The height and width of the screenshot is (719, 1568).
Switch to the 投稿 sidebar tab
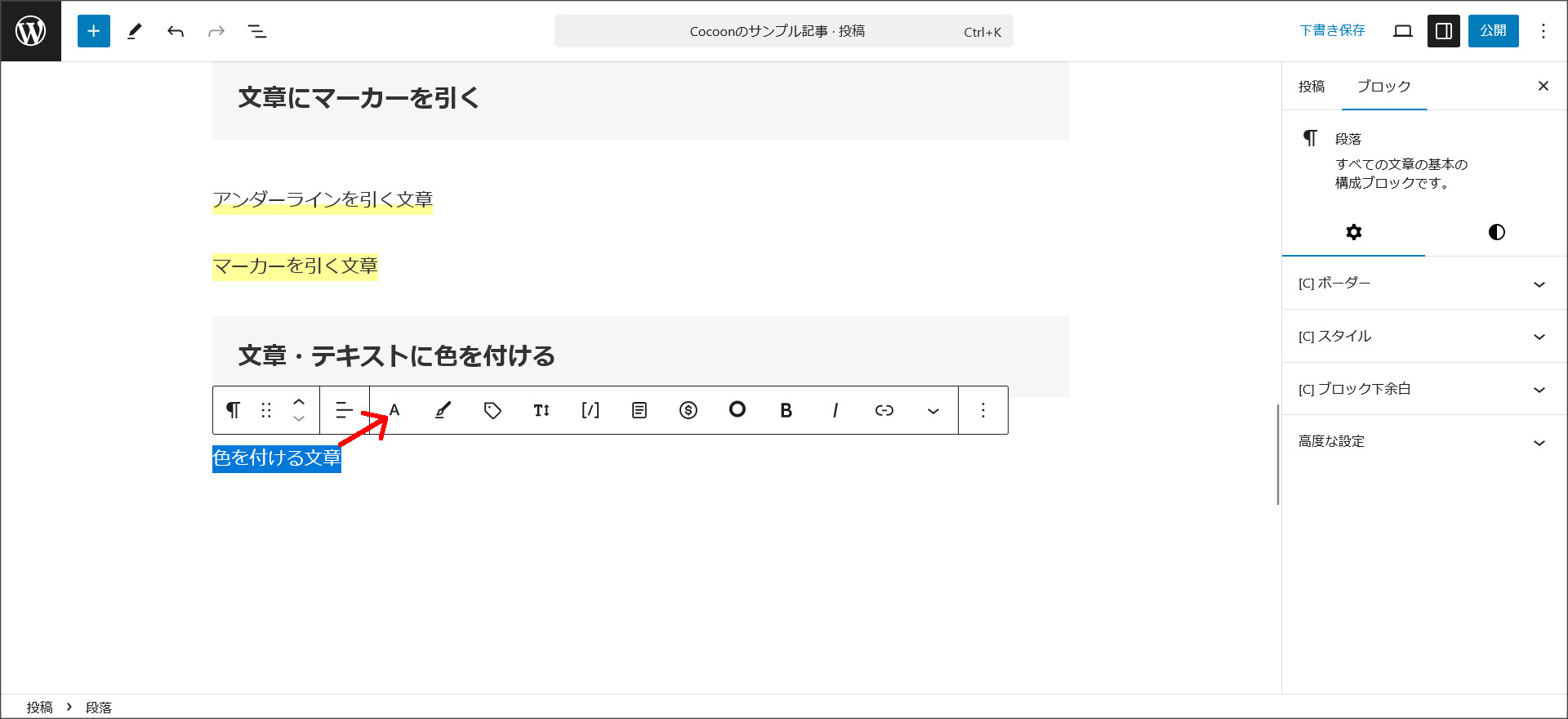pyautogui.click(x=1312, y=87)
